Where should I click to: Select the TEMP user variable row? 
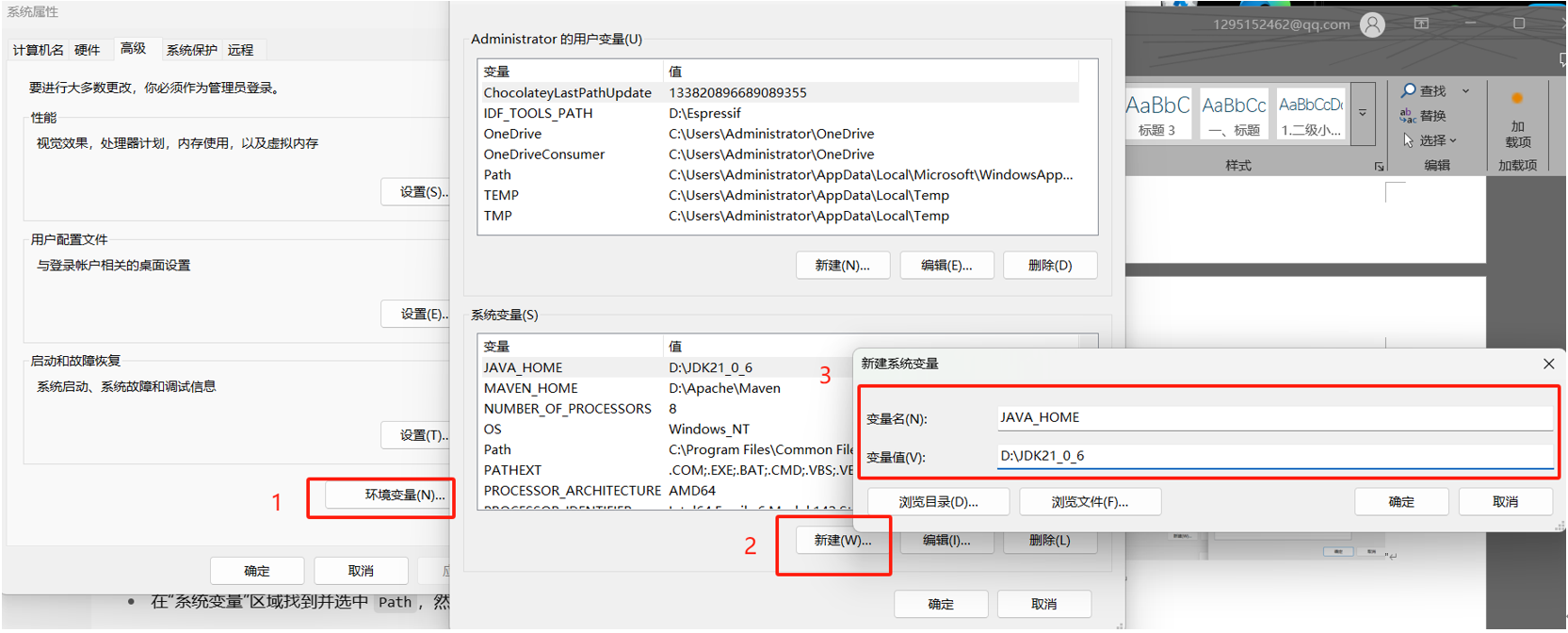point(779,195)
